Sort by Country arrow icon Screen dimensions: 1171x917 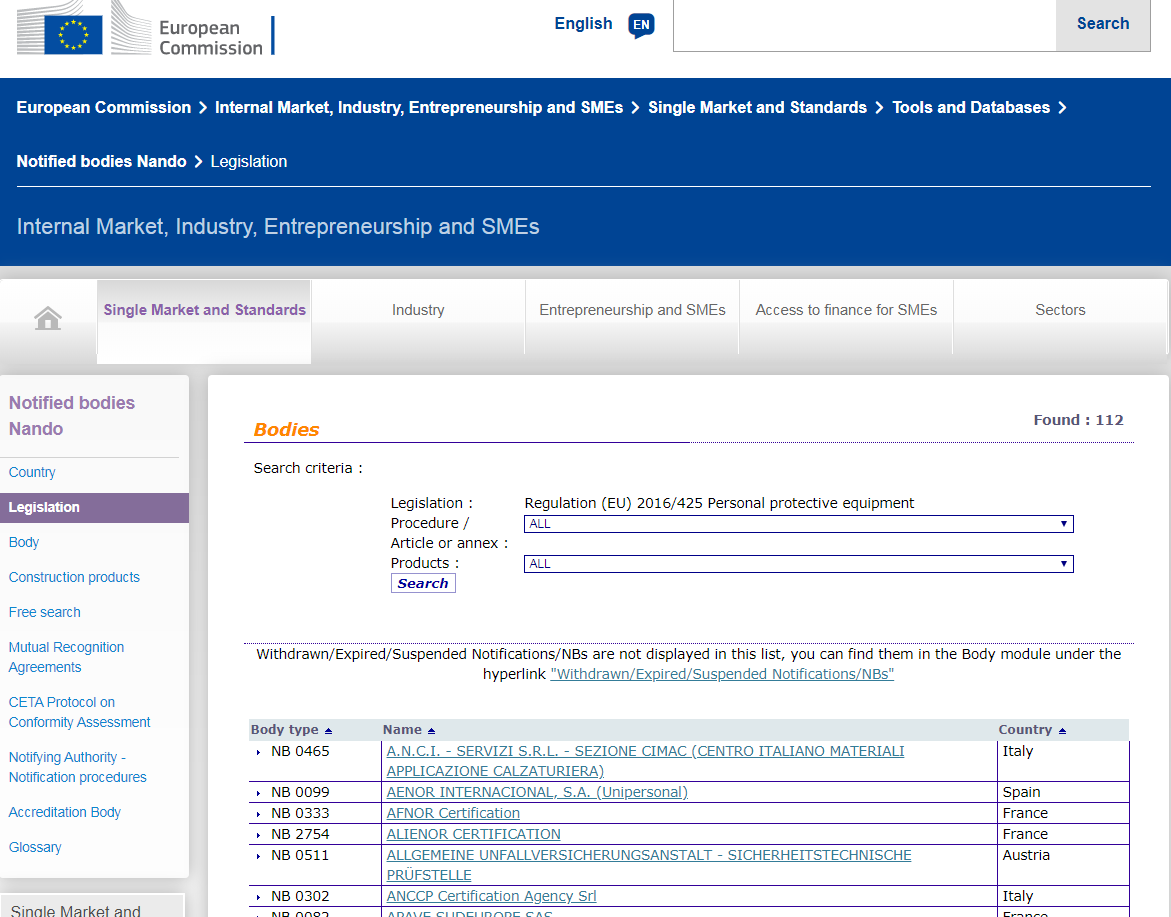point(1061,731)
